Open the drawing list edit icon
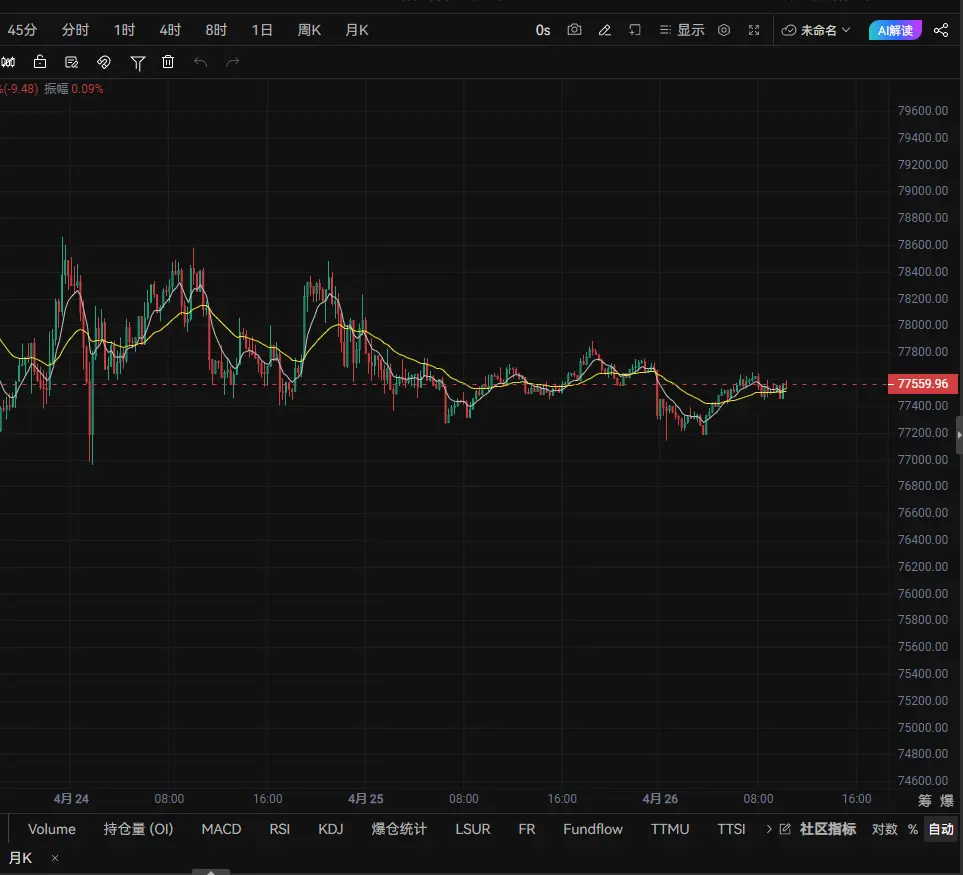Image resolution: width=963 pixels, height=875 pixels. [x=72, y=62]
